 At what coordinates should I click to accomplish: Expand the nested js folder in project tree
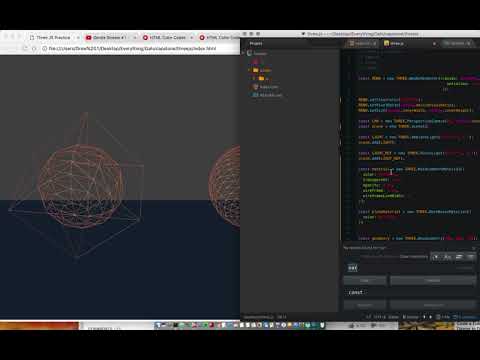pos(255,78)
